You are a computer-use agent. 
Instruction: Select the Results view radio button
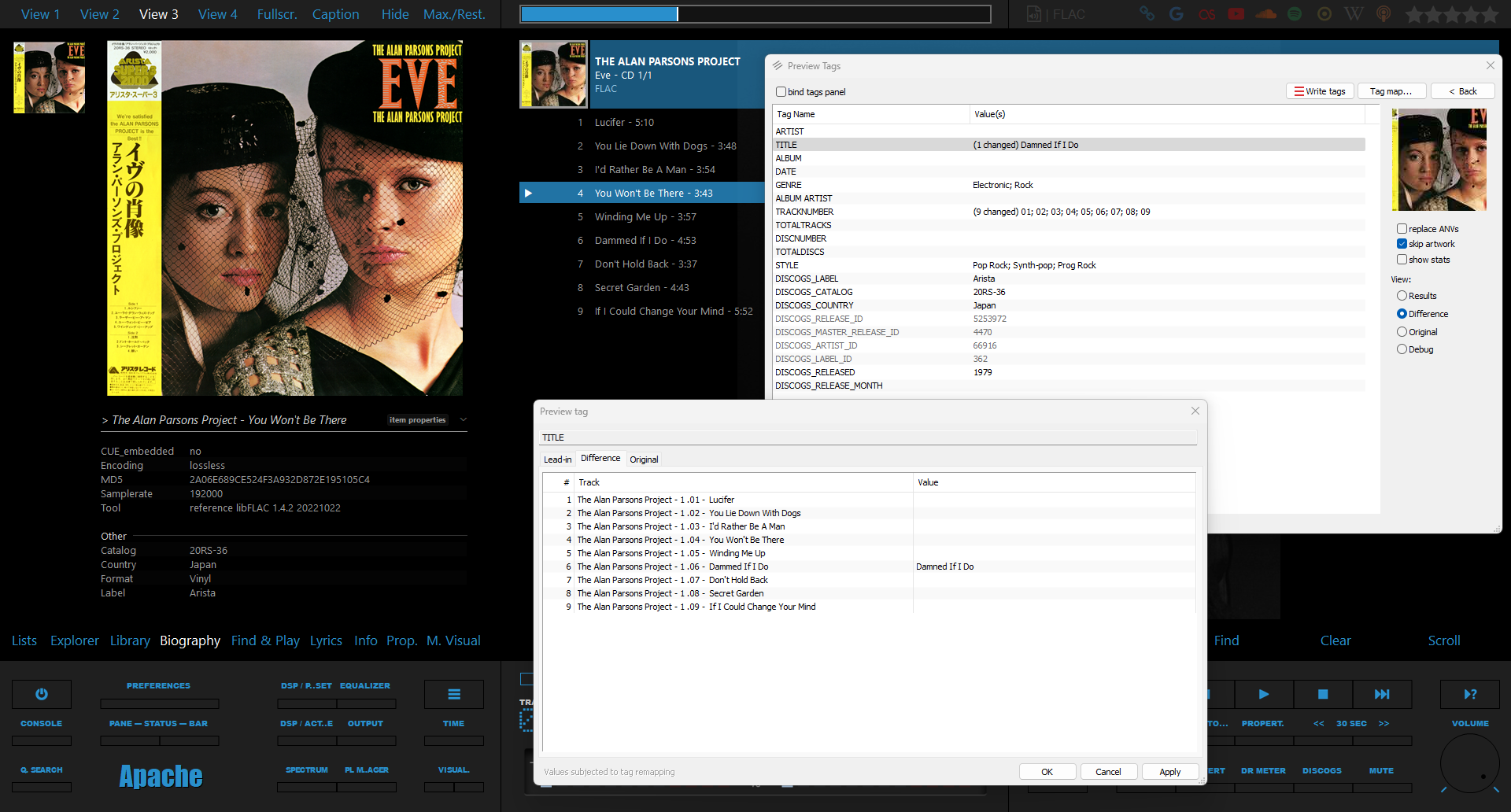[x=1402, y=296]
